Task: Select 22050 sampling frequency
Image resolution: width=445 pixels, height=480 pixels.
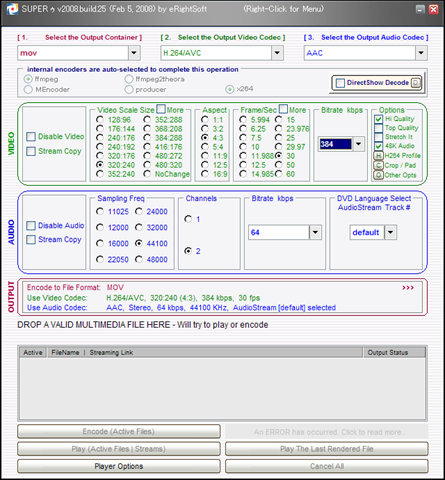Action: point(100,259)
